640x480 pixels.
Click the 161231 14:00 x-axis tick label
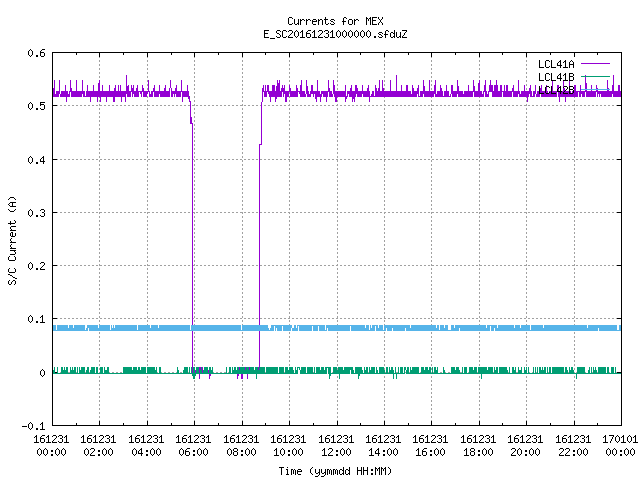383,446
